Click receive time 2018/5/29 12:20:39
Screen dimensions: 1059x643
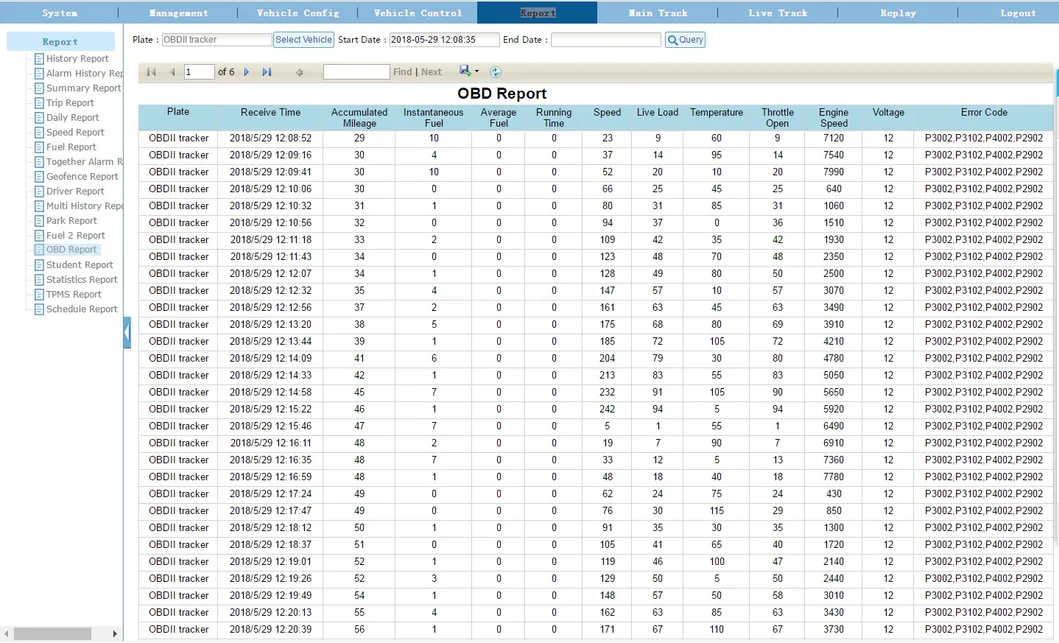point(270,629)
